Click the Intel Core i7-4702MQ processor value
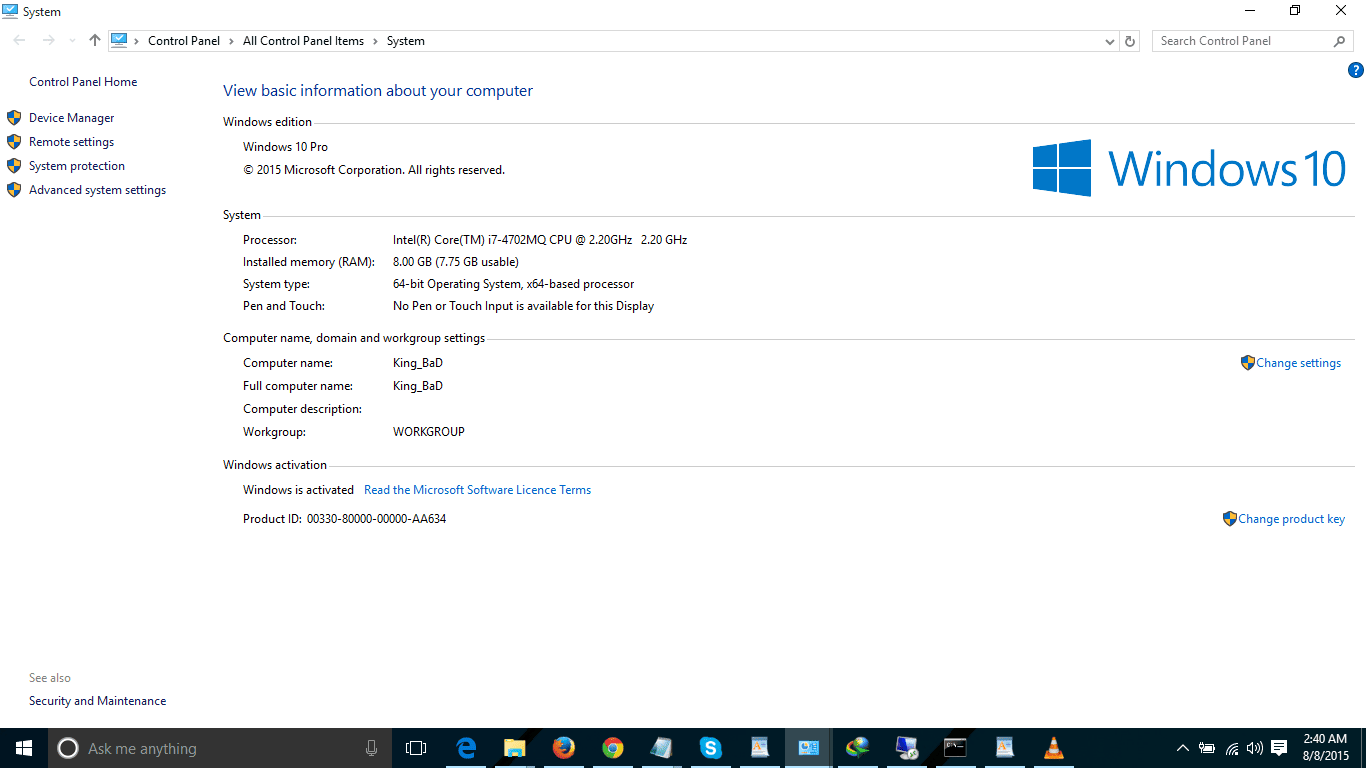Screen dimensions: 1366x768 click(x=540, y=240)
